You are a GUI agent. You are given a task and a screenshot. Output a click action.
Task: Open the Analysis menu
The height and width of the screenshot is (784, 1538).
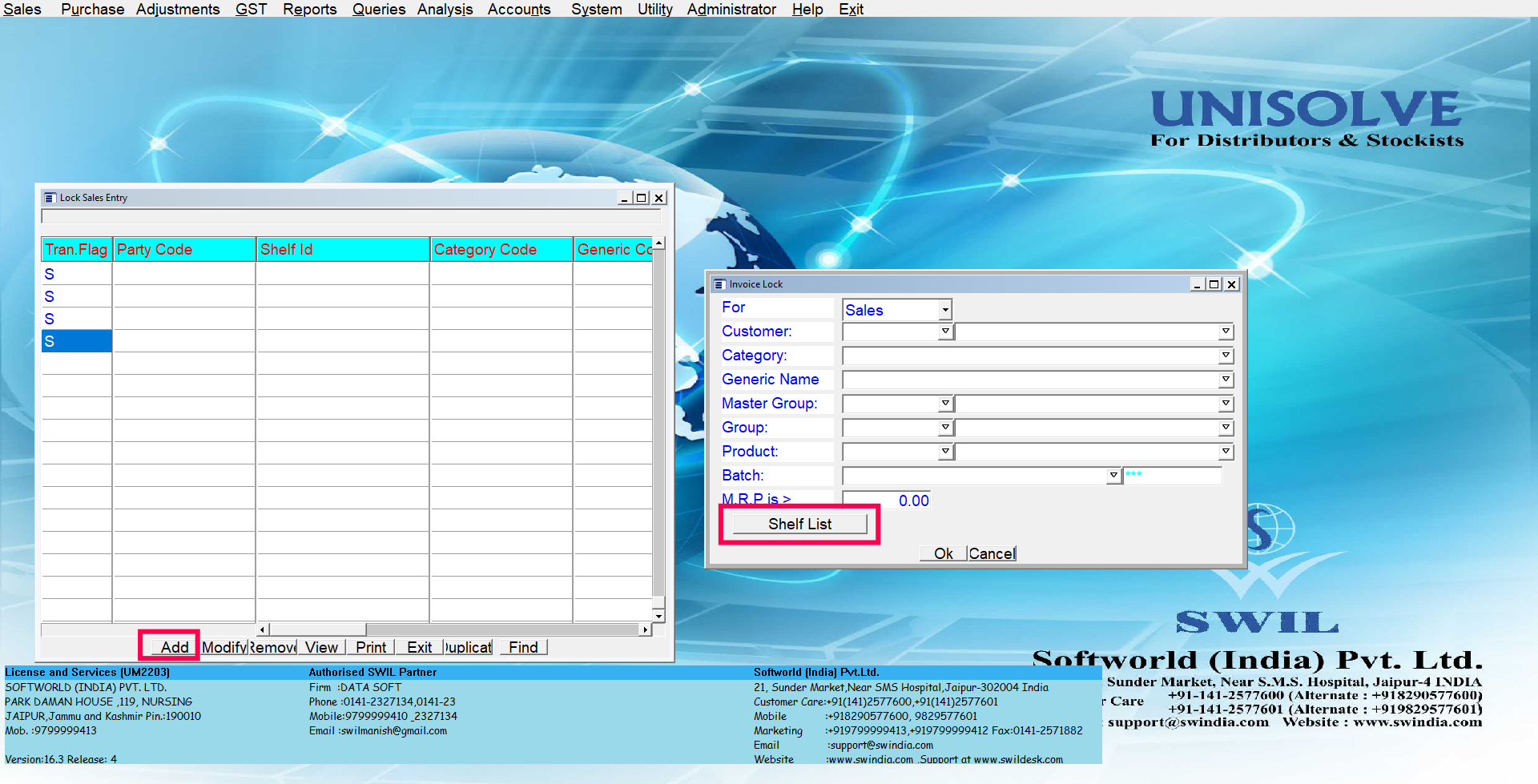445,9
